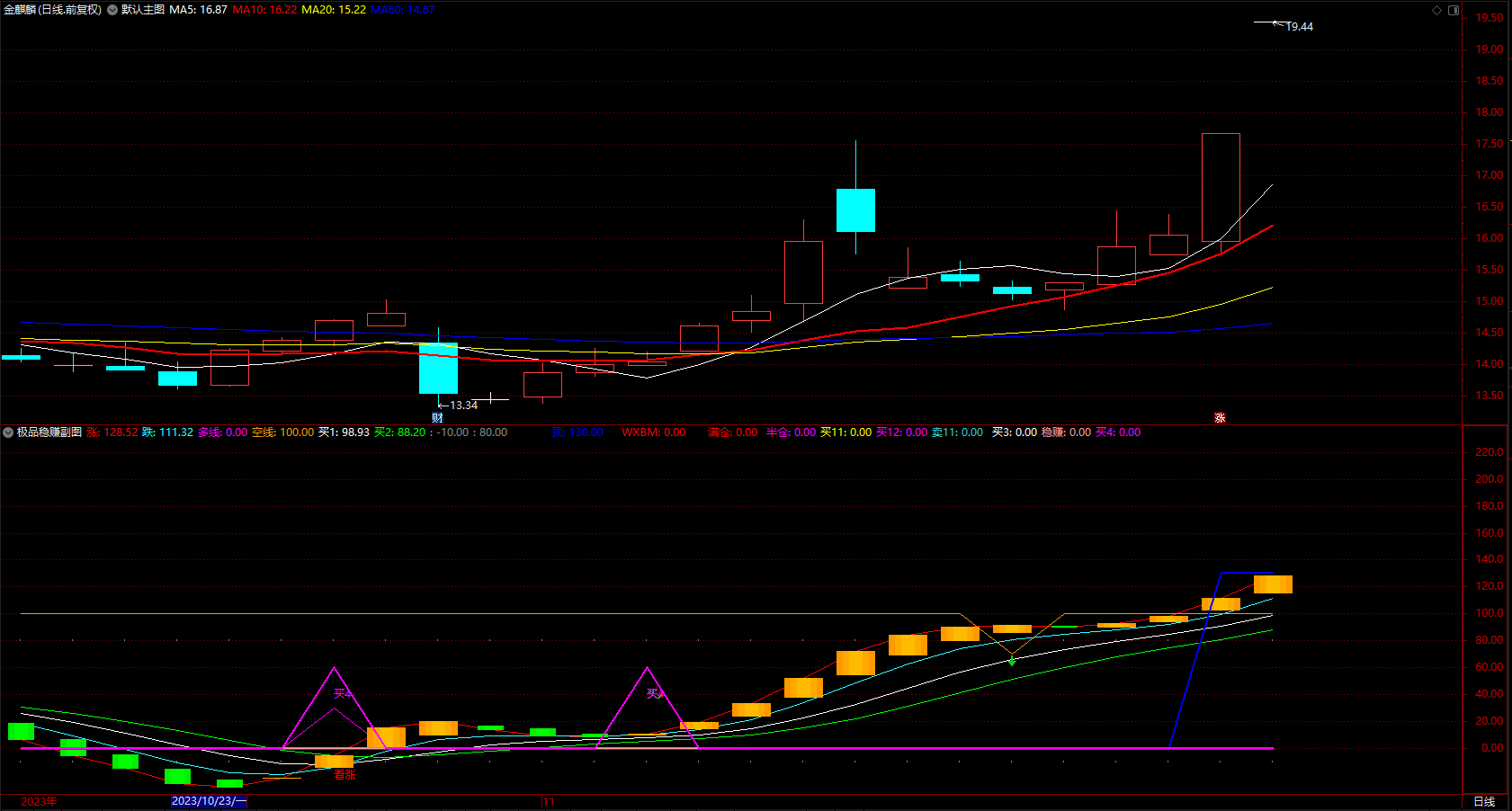This screenshot has height=811, width=1512.
Task: Click the 19.44 high price label
Action: (x=1299, y=27)
